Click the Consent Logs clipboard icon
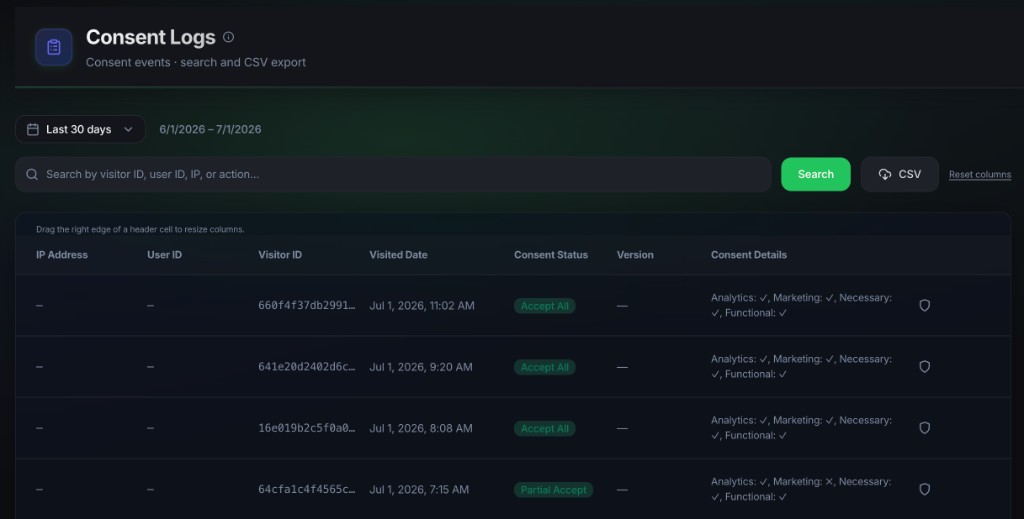The width and height of the screenshot is (1024, 519). click(54, 47)
